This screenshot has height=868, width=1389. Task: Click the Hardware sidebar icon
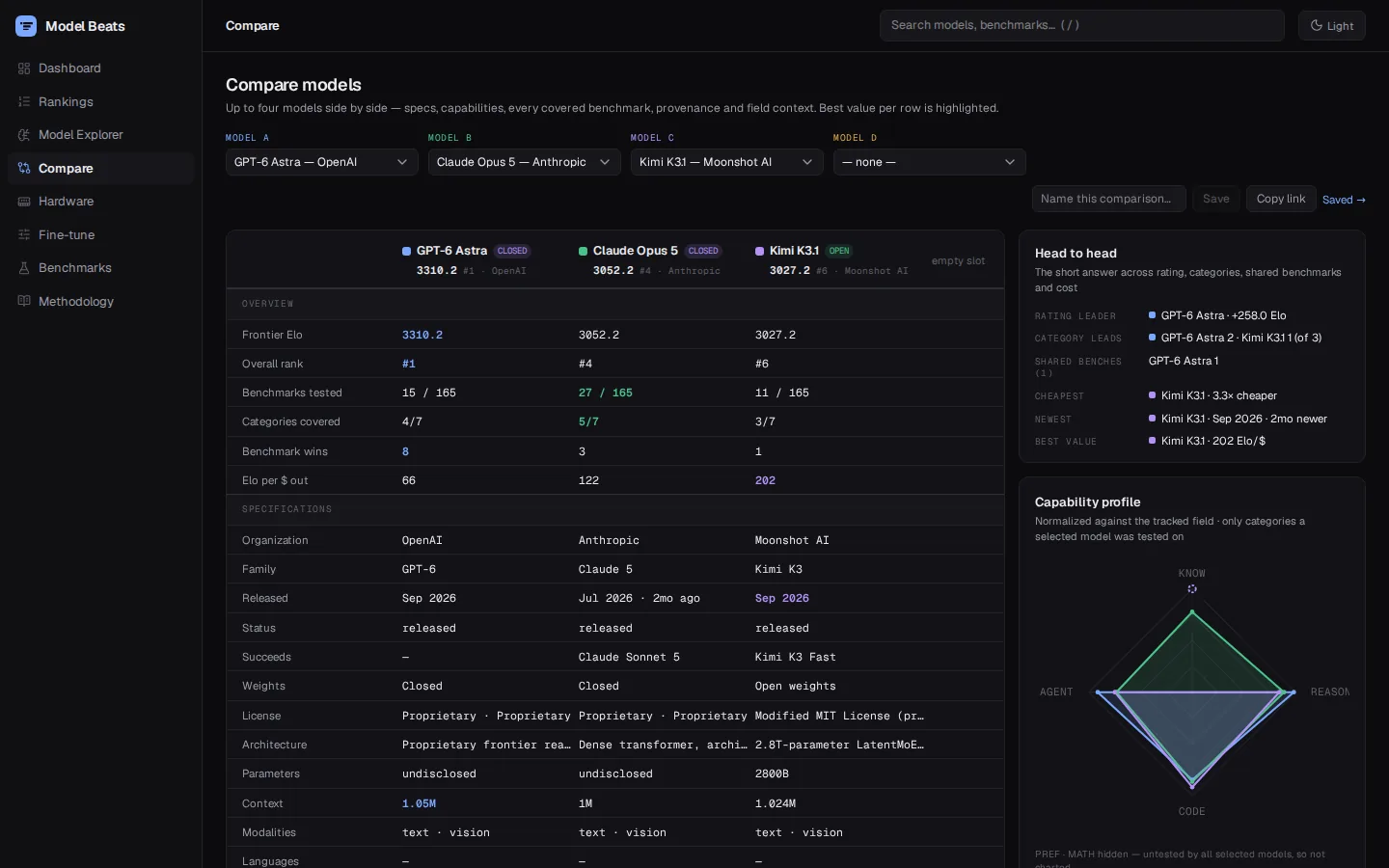24,202
